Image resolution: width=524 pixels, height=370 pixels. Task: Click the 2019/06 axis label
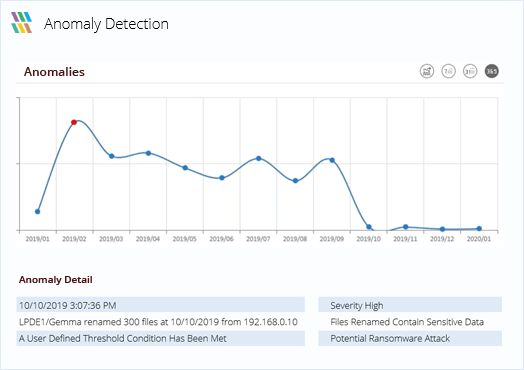pos(221,239)
